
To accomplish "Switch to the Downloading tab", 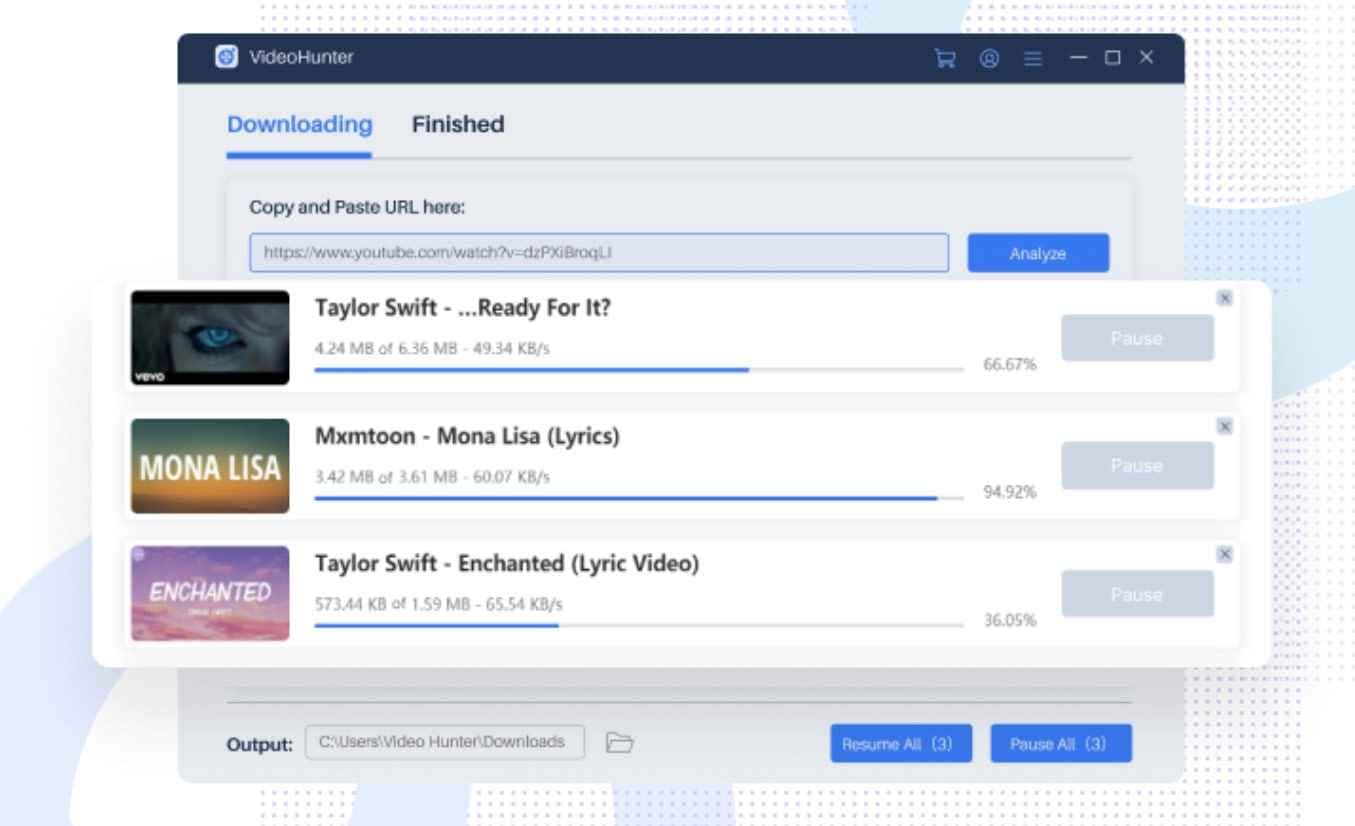I will click(x=299, y=125).
